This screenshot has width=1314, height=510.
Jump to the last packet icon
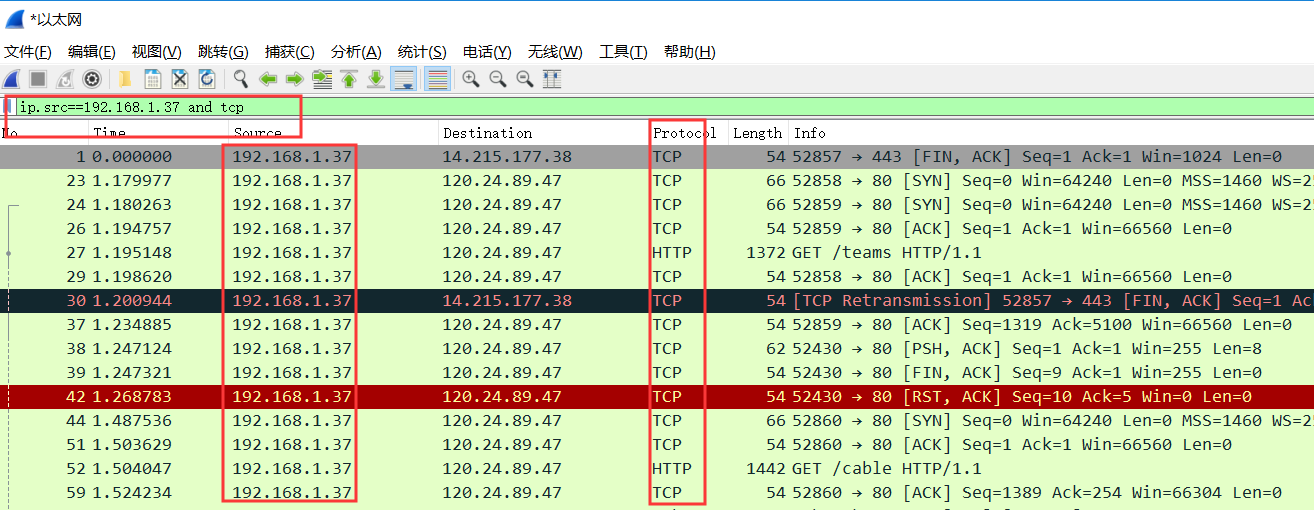tap(376, 79)
